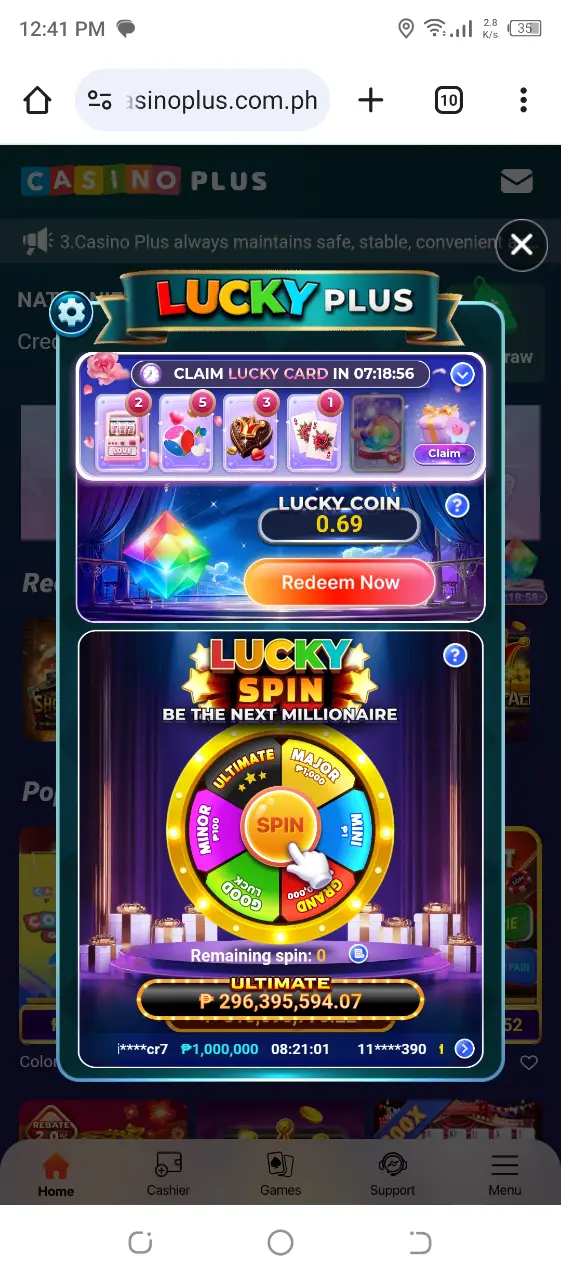Switch to the Cashier tab
Screen dimensions: 561x1280
(x=168, y=1174)
